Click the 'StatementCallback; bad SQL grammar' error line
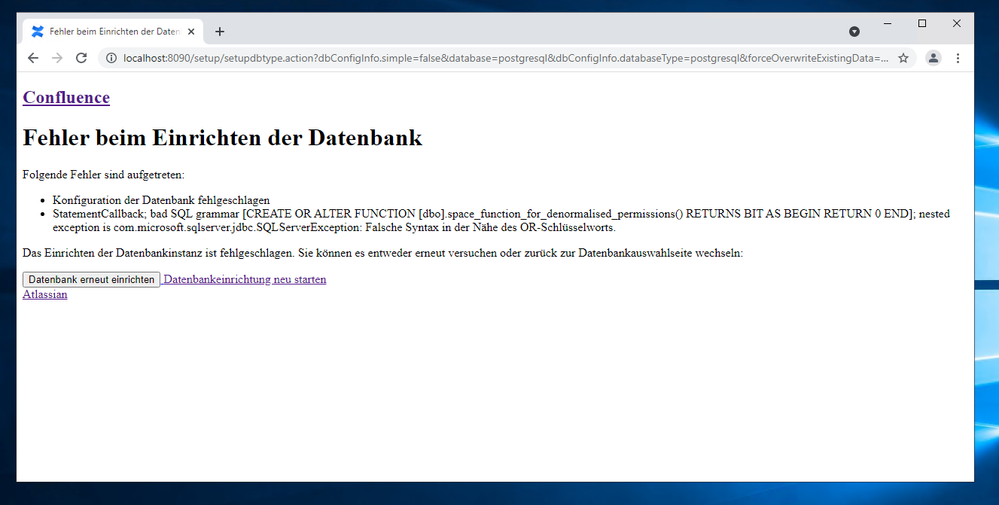Viewport: 999px width, 505px height. [501, 220]
